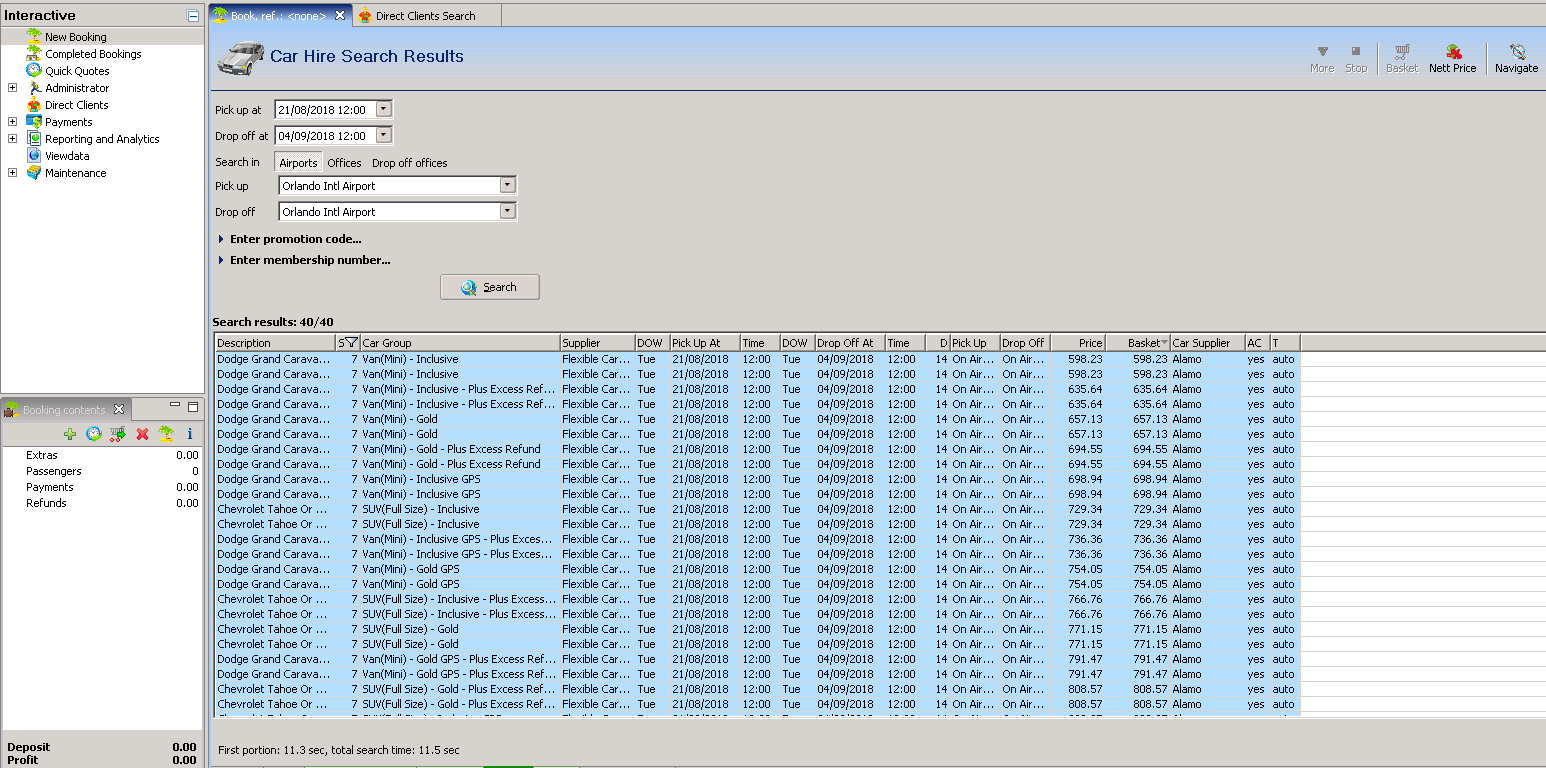Sort by Description column header
The image size is (1546, 768).
275,343
